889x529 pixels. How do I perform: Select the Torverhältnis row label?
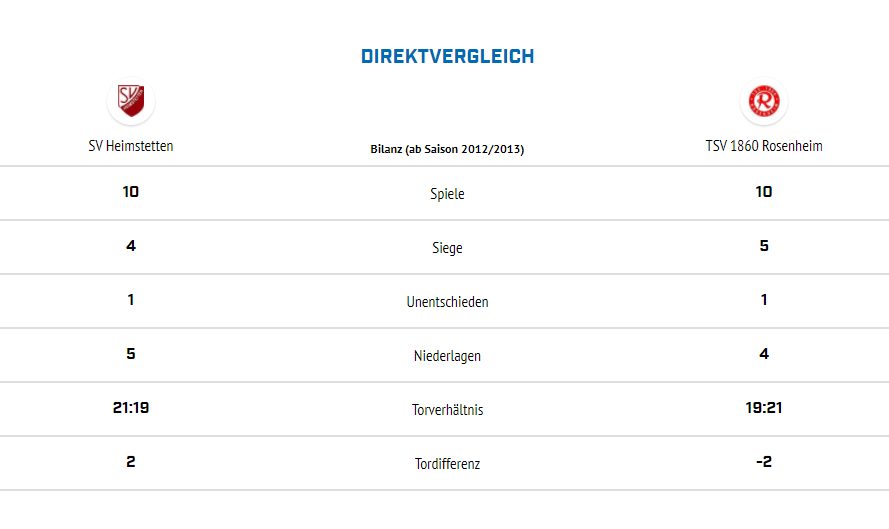447,410
